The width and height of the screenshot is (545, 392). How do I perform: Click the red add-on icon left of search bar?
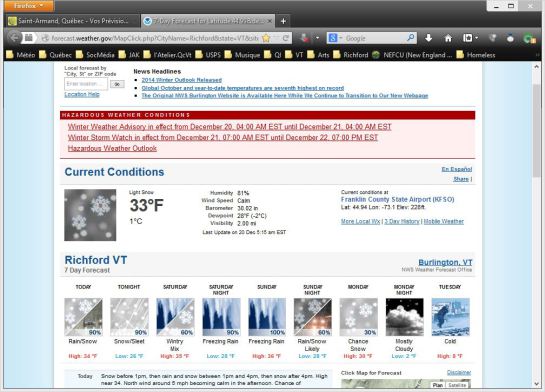(305, 38)
